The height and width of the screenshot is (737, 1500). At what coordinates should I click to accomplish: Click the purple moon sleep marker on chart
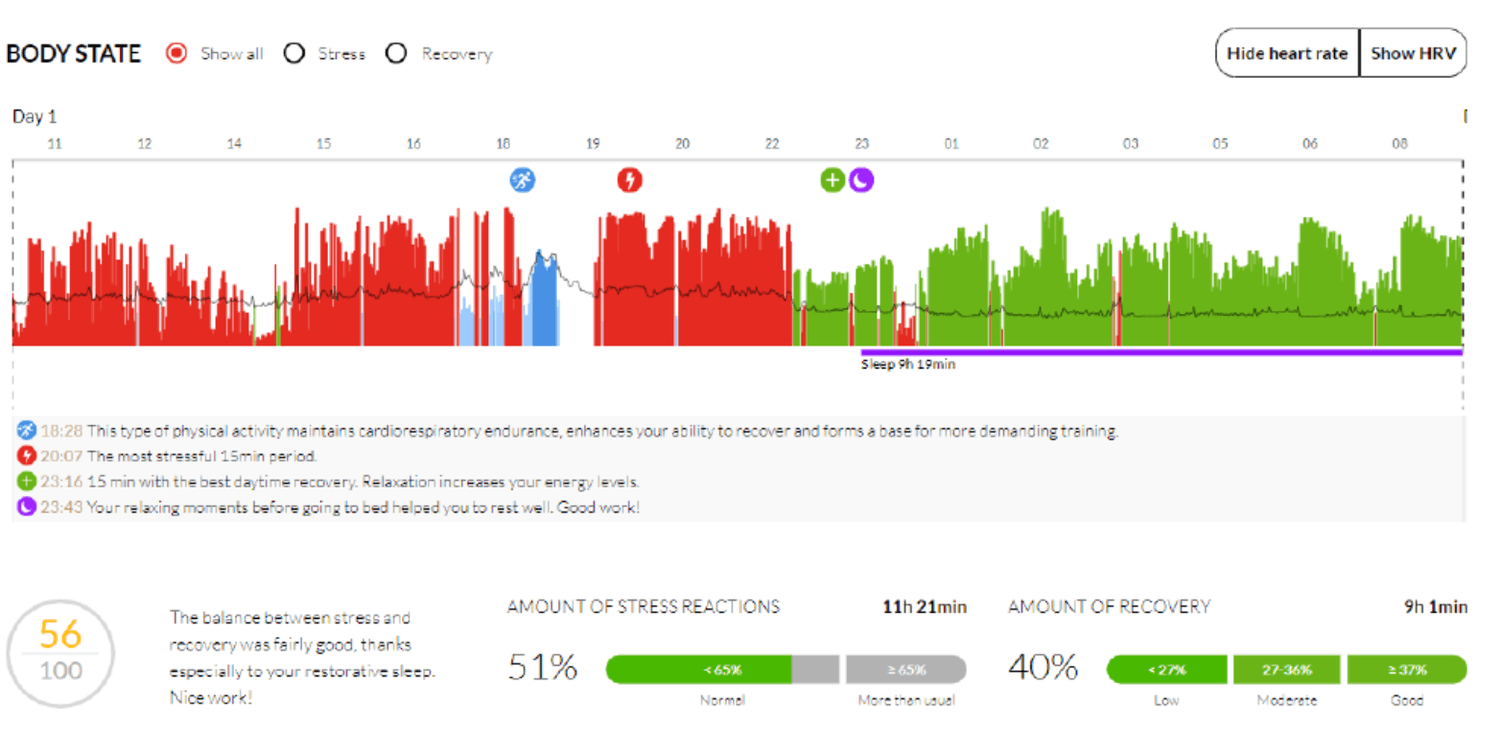pyautogui.click(x=861, y=180)
